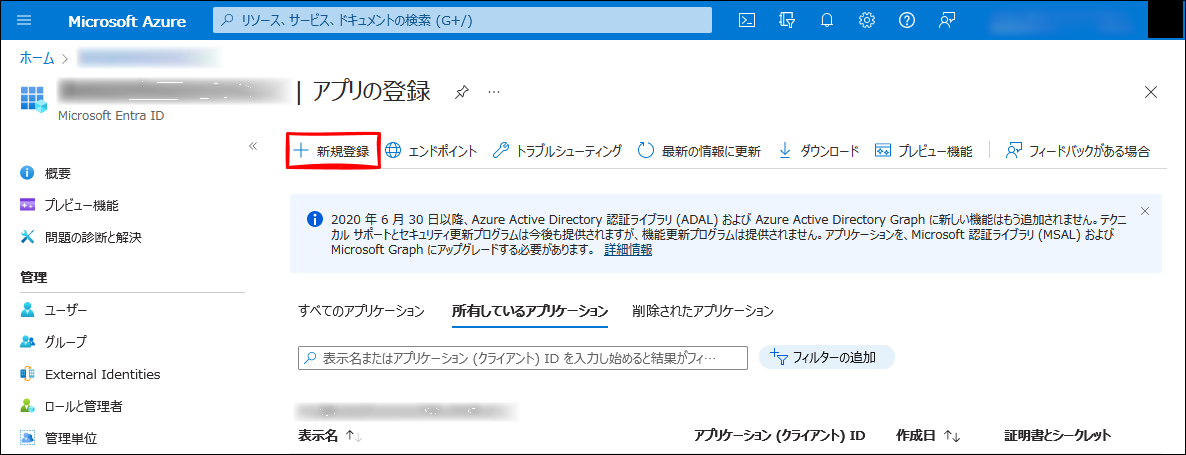Sort by 表示名 column arrows
Screen dimensions: 1186x455
pyautogui.click(x=353, y=436)
